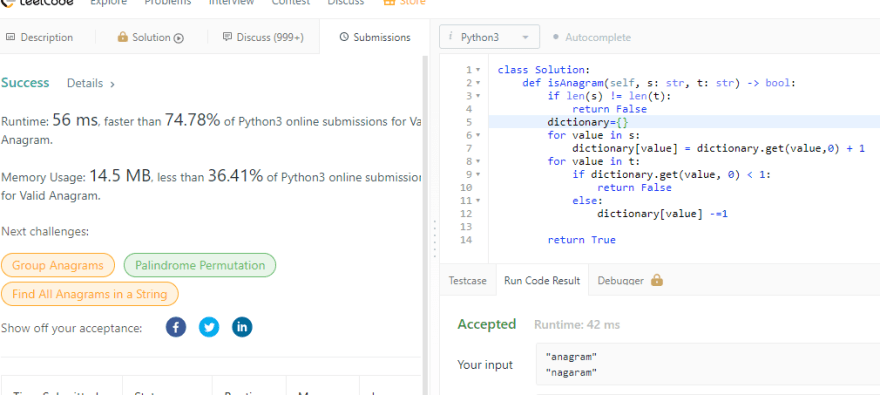The height and width of the screenshot is (395, 880).
Task: Open Explore in top navigation
Action: pyautogui.click(x=108, y=2)
